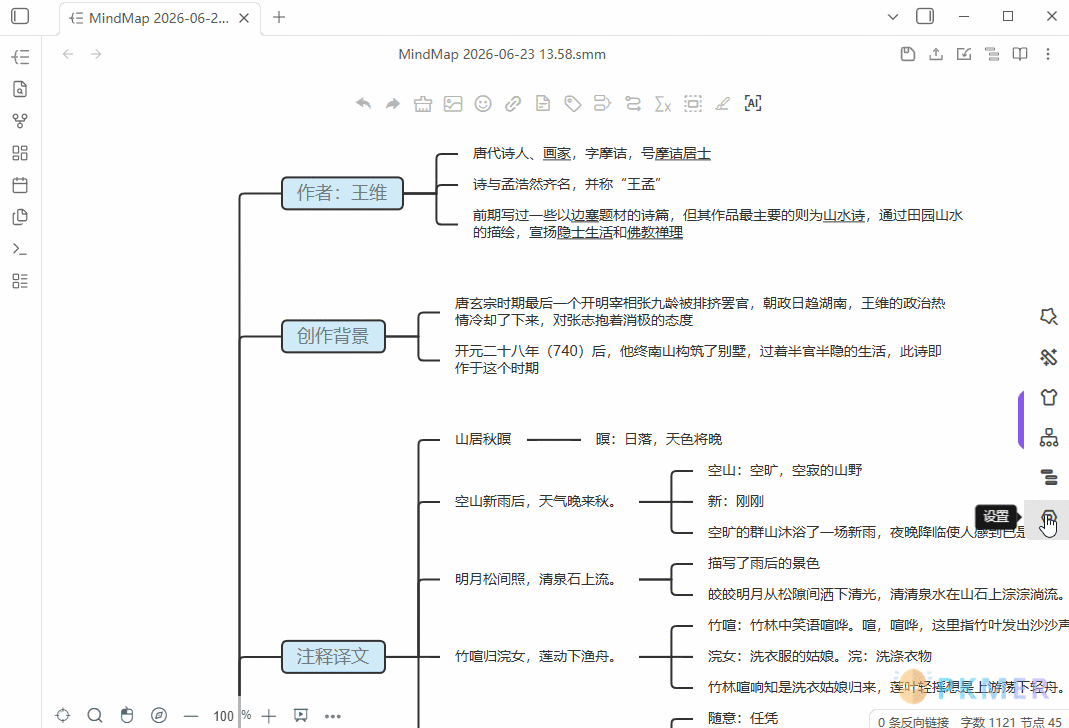Open the theme shirt icon panel
The width and height of the screenshot is (1069, 728).
(1049, 397)
